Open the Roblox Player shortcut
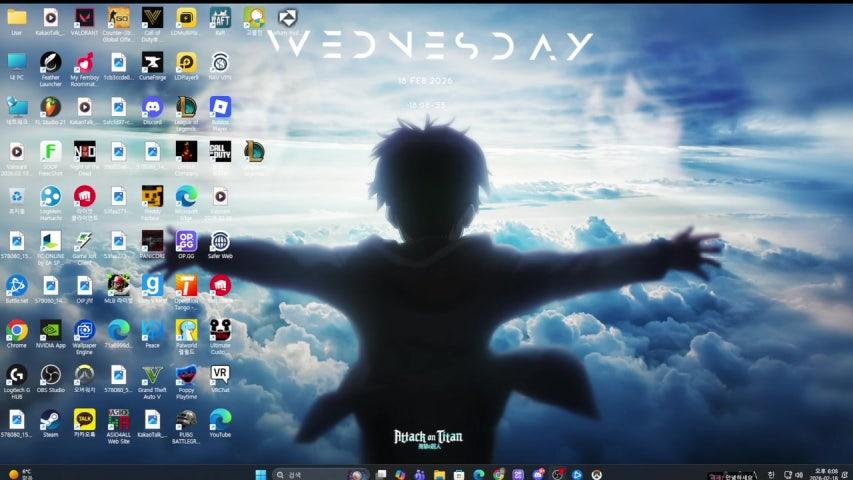Viewport: 853px width, 480px height. coord(220,114)
